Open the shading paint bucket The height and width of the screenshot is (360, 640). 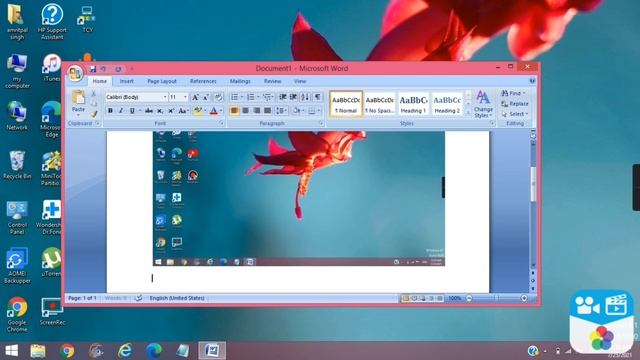click(x=297, y=111)
